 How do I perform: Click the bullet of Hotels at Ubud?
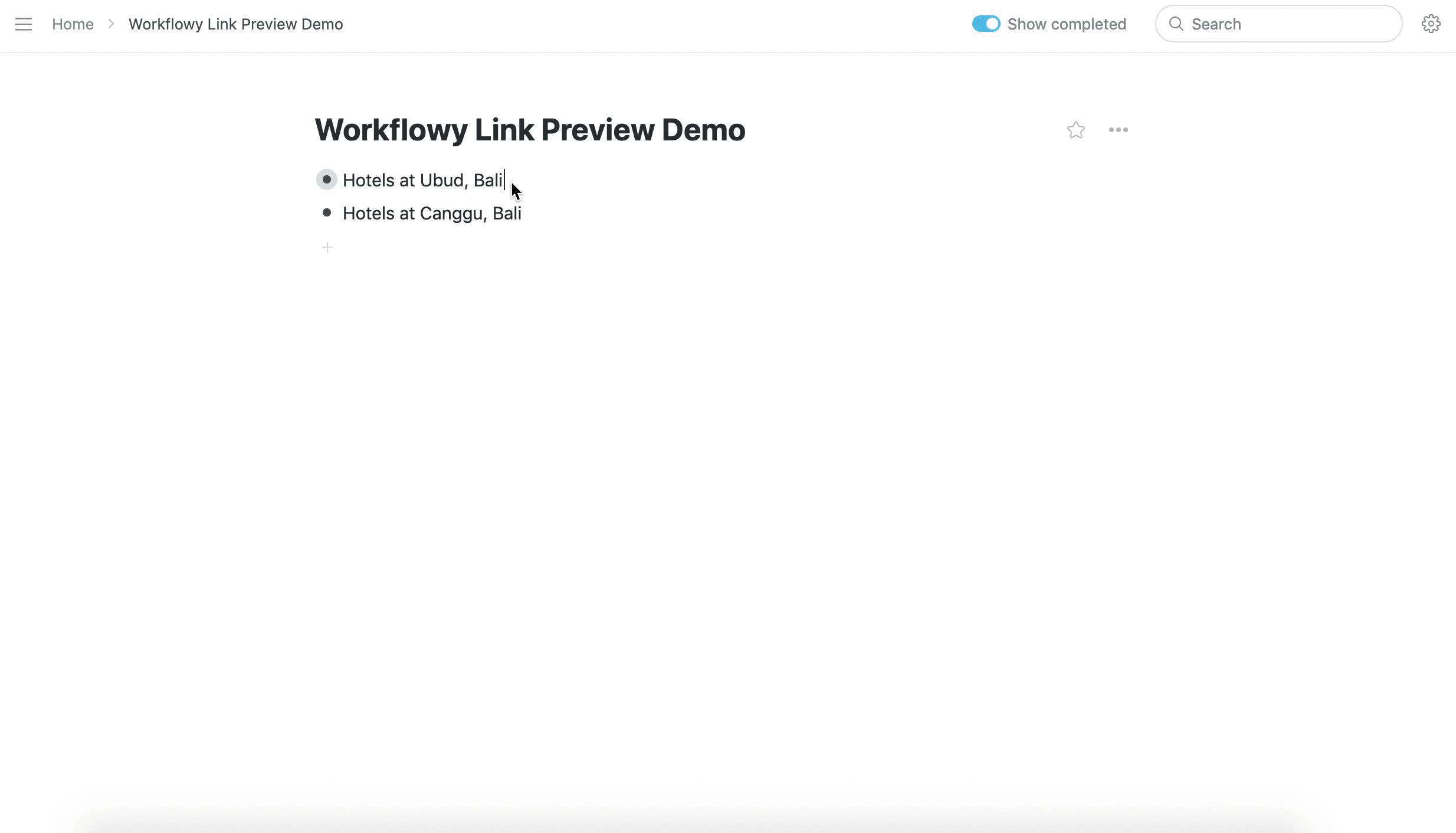[327, 179]
